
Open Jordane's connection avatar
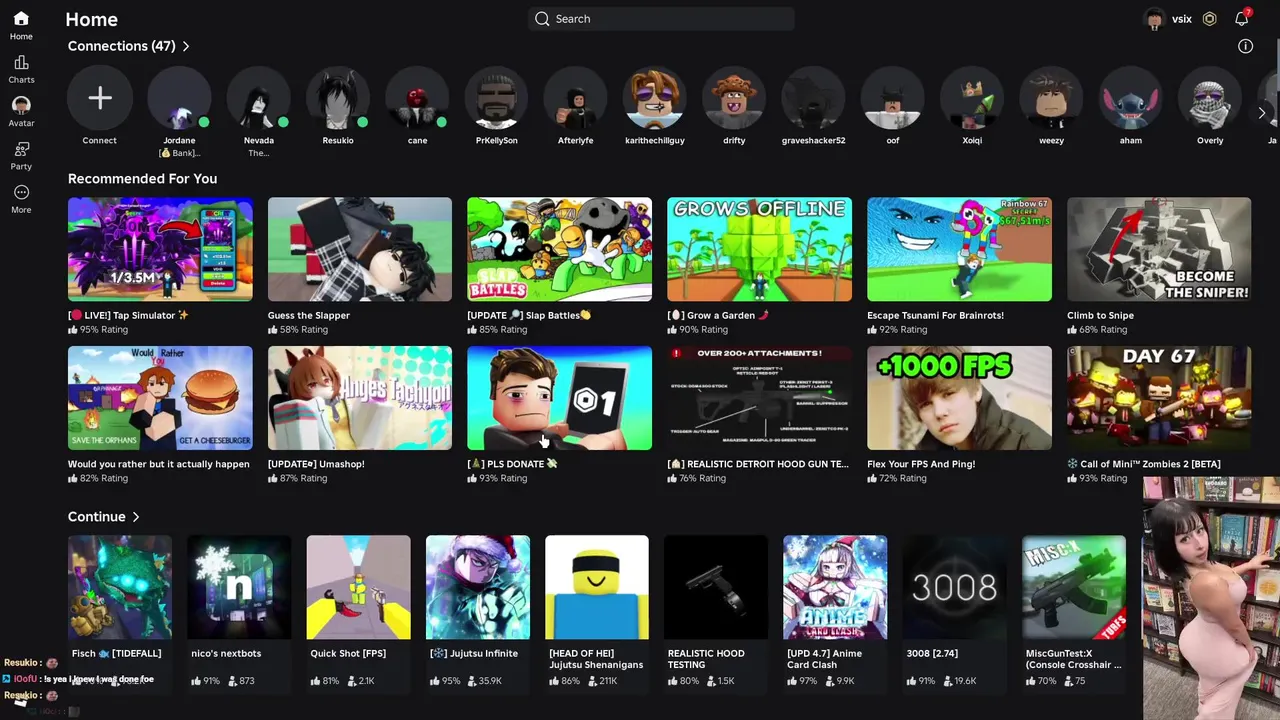pos(179,98)
